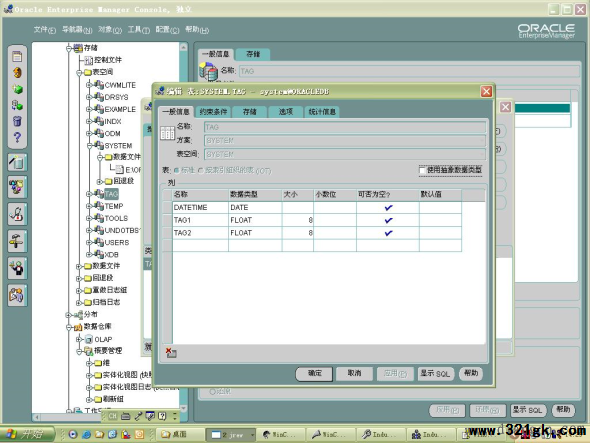This screenshot has width=590, height=443.
Task: Toggle nullable checkmark for TAG2 column
Action: pos(388,233)
